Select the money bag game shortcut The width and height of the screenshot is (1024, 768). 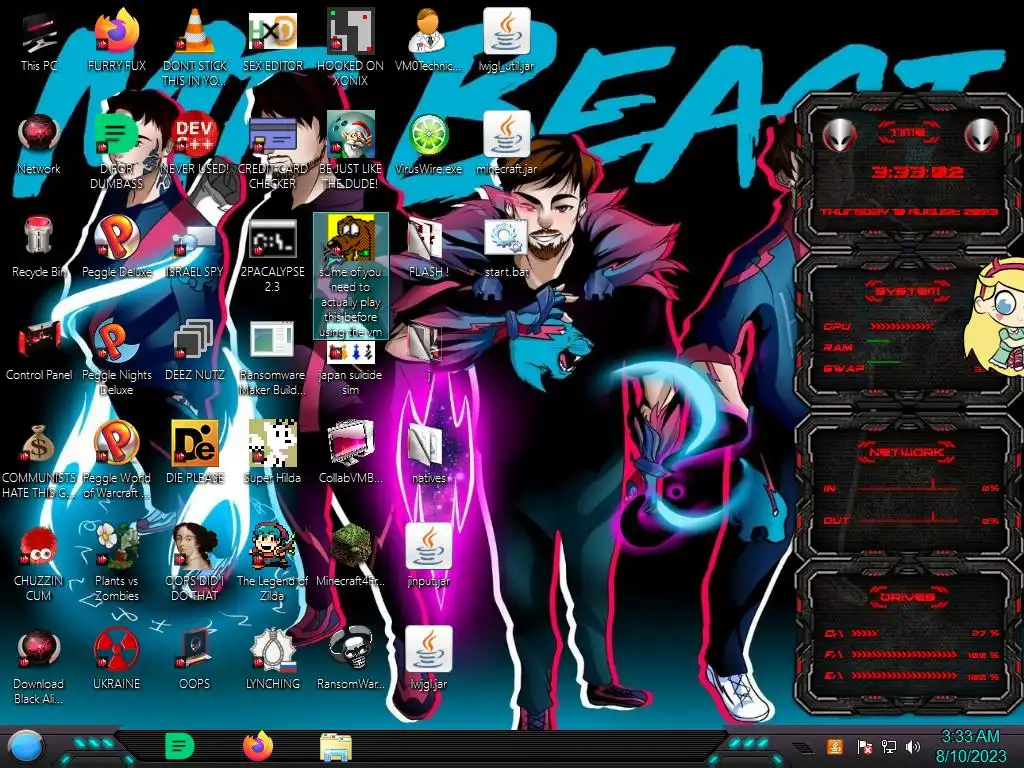click(39, 444)
